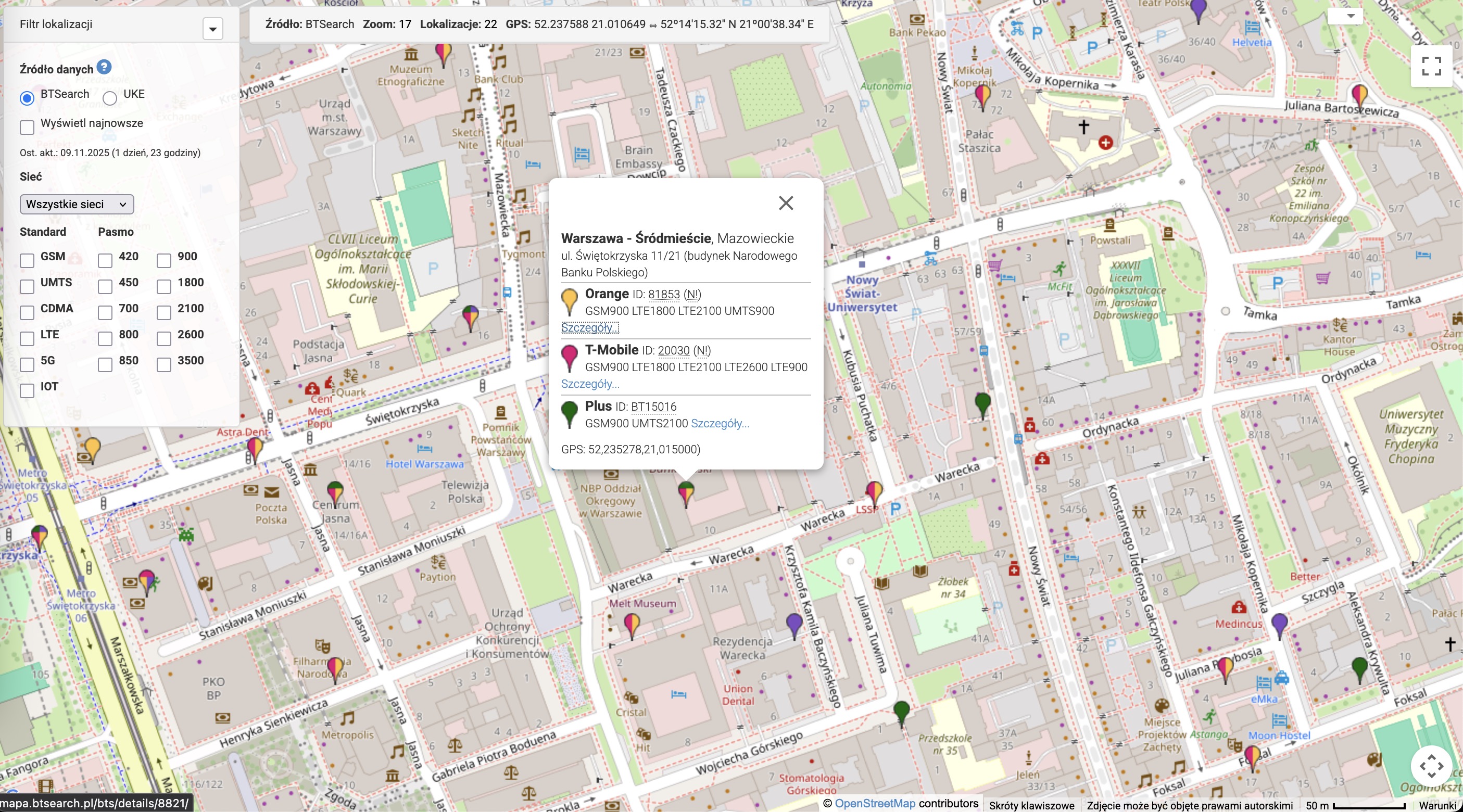Close the station info popup
Image resolution: width=1463 pixels, height=812 pixels.
click(x=786, y=204)
